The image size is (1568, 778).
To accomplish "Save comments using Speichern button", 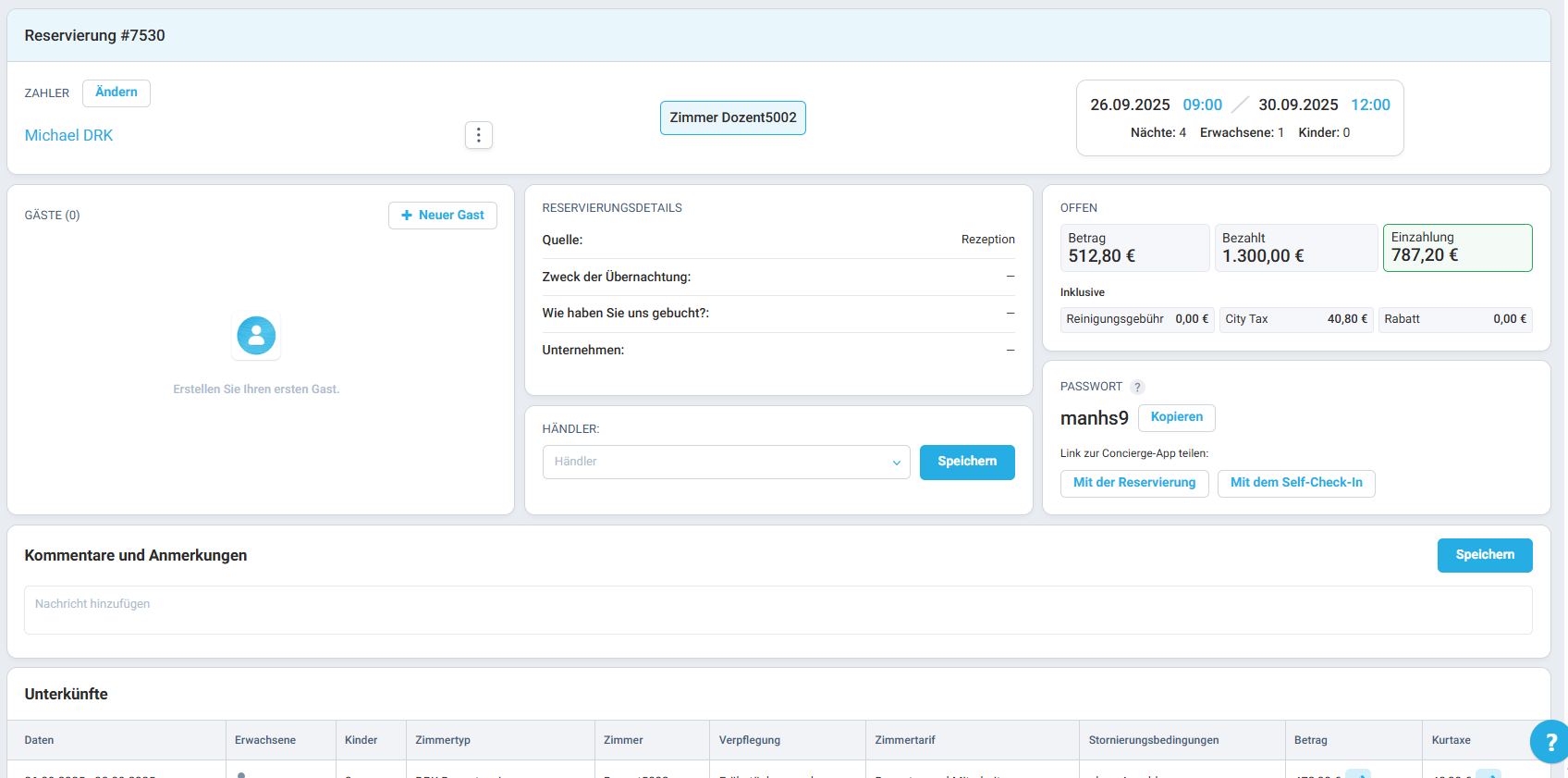I will (x=1484, y=555).
